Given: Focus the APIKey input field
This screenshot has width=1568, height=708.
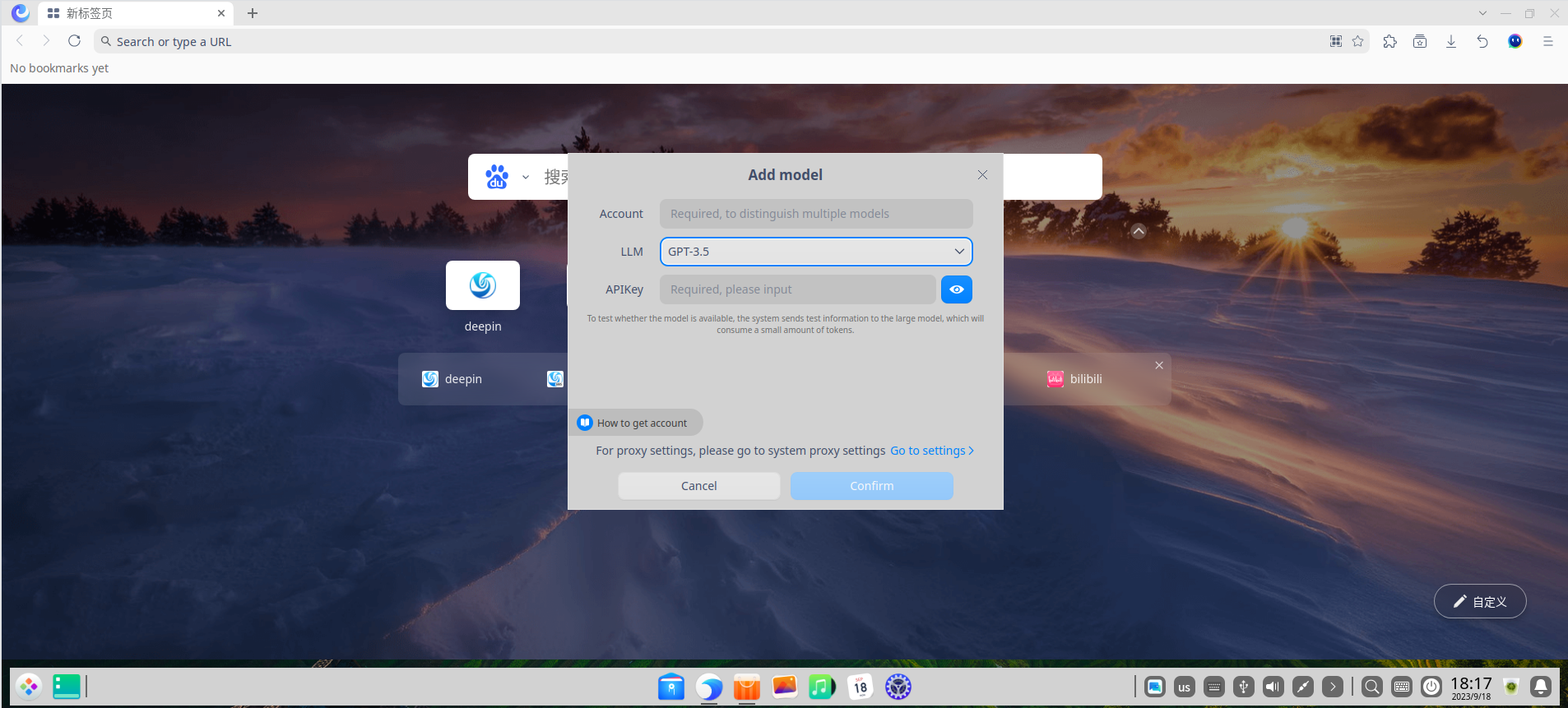Looking at the screenshot, I should coord(797,289).
